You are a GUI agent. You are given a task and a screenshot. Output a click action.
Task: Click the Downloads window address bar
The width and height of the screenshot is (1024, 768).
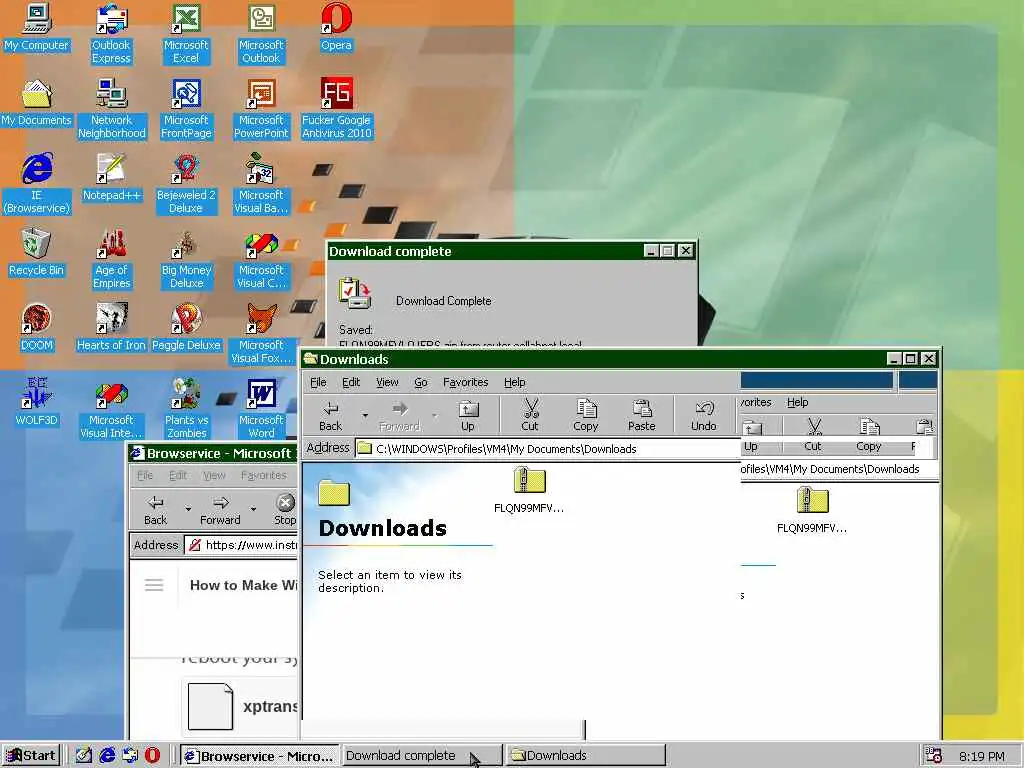pyautogui.click(x=547, y=449)
